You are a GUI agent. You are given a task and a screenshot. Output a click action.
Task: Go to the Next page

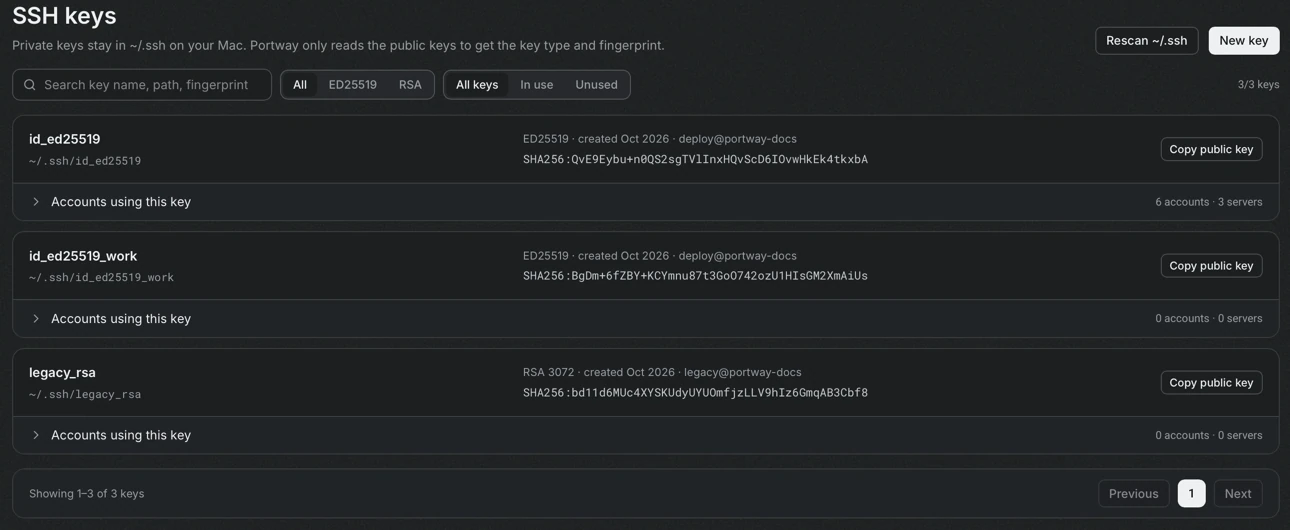pyautogui.click(x=1238, y=494)
